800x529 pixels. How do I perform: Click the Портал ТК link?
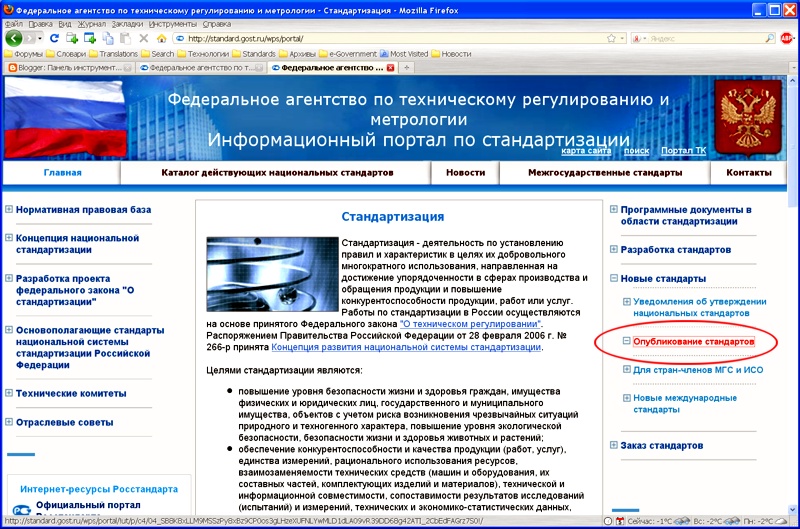click(x=683, y=150)
